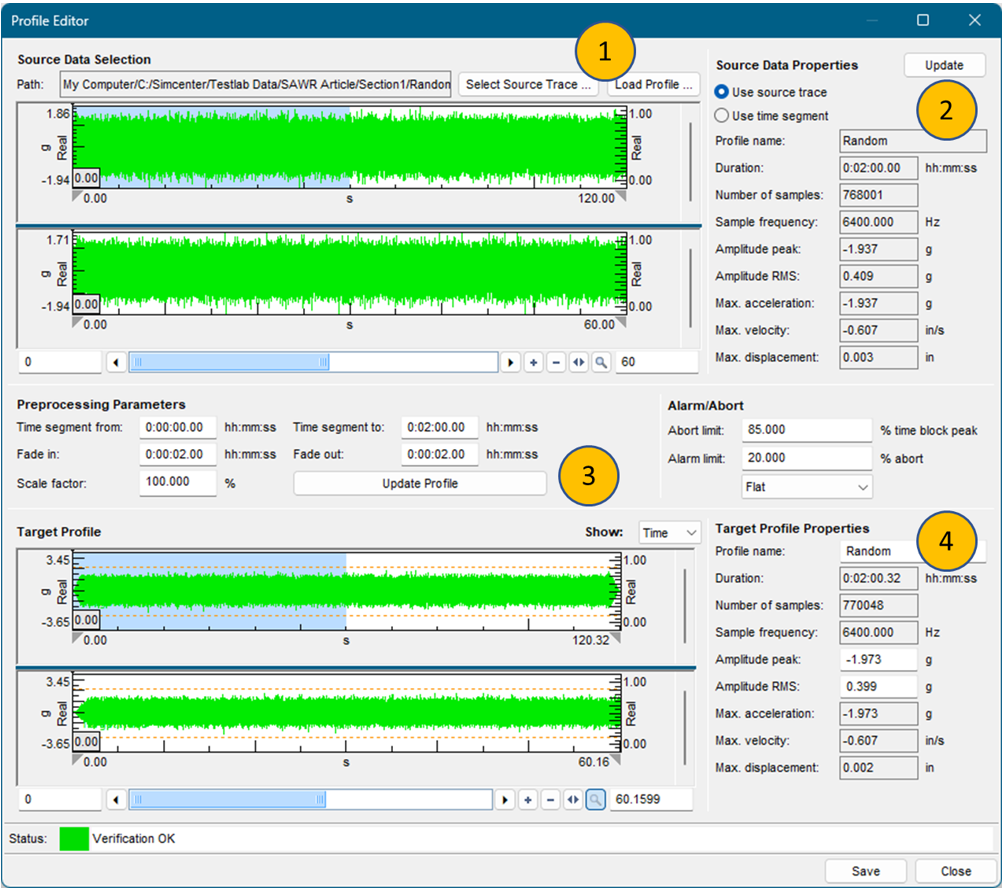Screen dimensions: 1002x888
Task: Click the Abort limit input field
Action: 806,430
